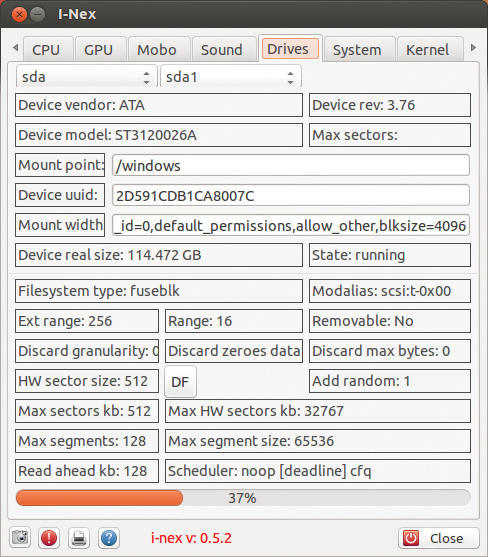Select the Kernel tab
This screenshot has height=557, width=488.
point(430,49)
